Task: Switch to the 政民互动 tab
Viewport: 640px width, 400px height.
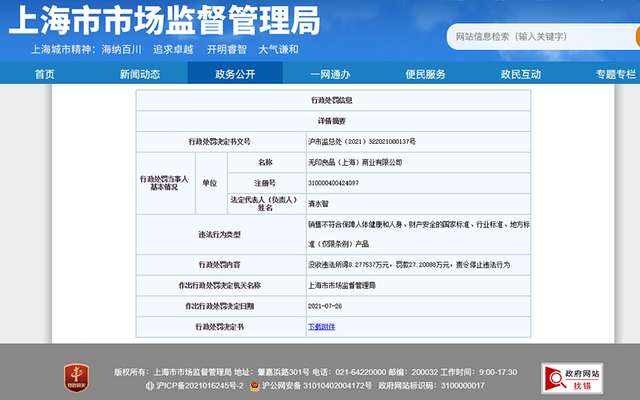Action: pyautogui.click(x=520, y=74)
